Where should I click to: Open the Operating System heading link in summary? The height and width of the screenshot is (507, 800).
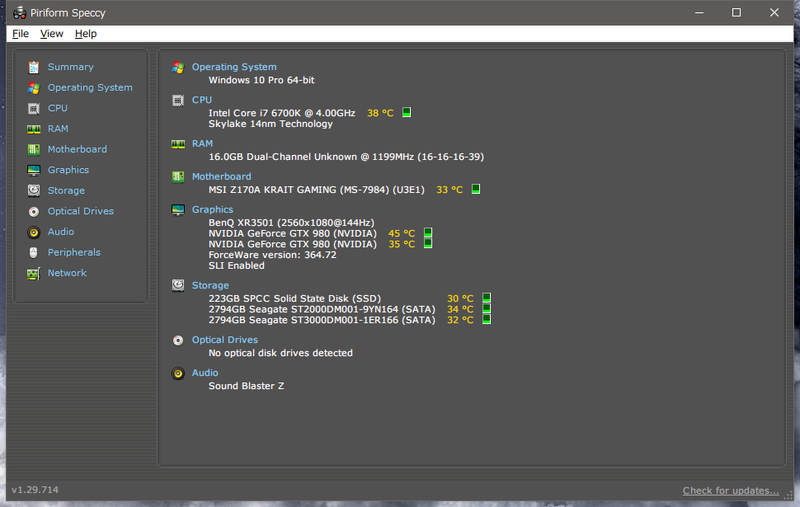pyautogui.click(x=234, y=67)
